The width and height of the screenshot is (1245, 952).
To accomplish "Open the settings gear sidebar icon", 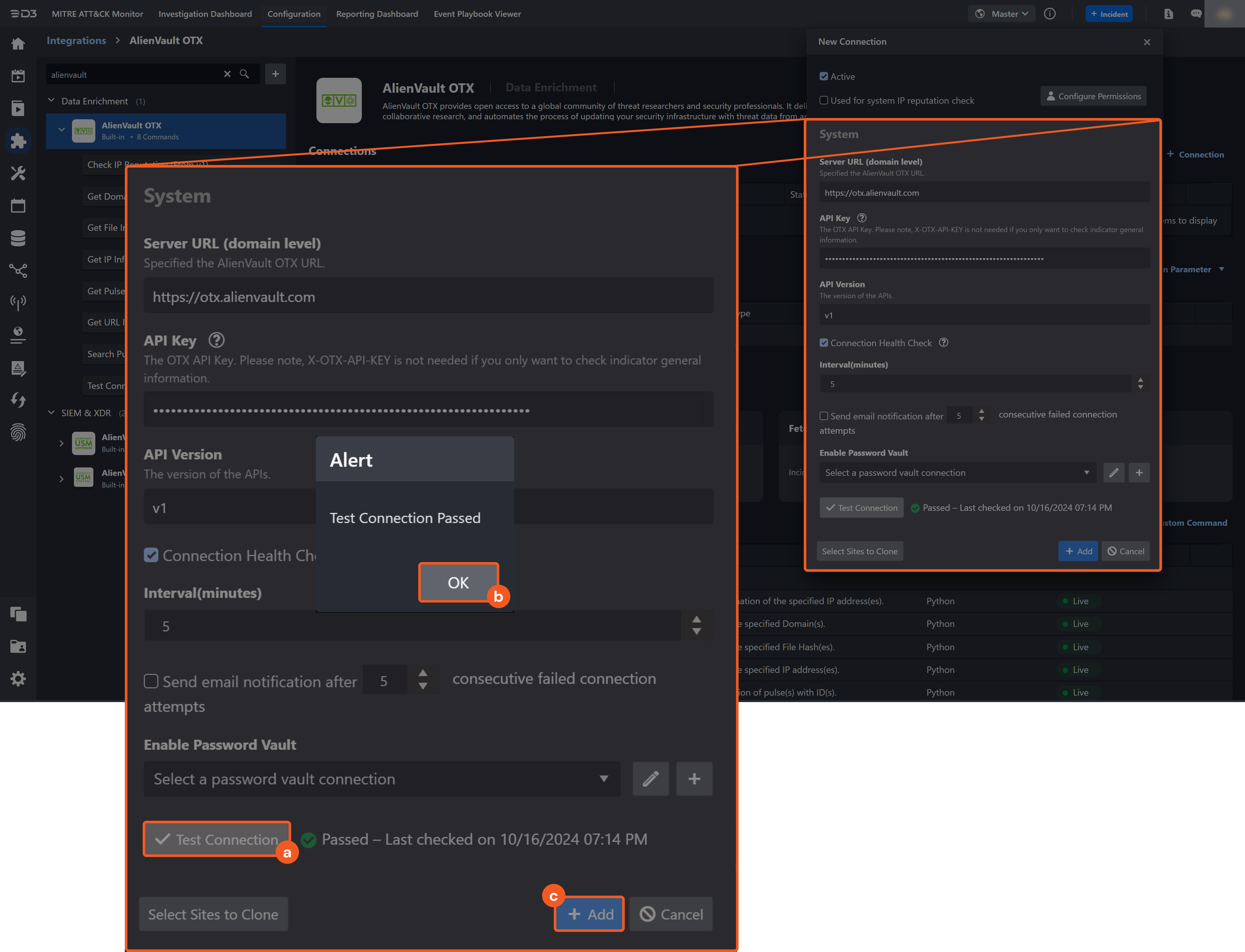I will point(18,678).
